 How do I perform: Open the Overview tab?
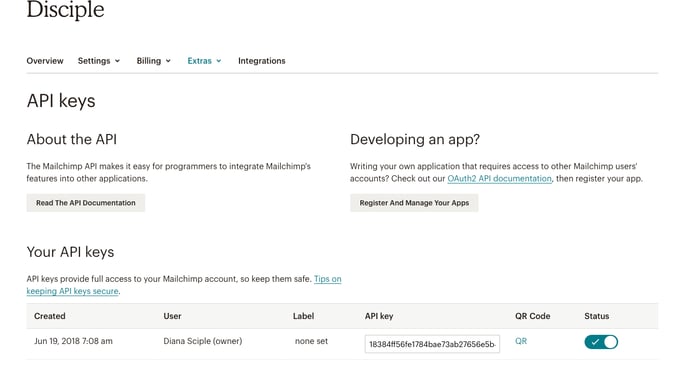[x=45, y=61]
